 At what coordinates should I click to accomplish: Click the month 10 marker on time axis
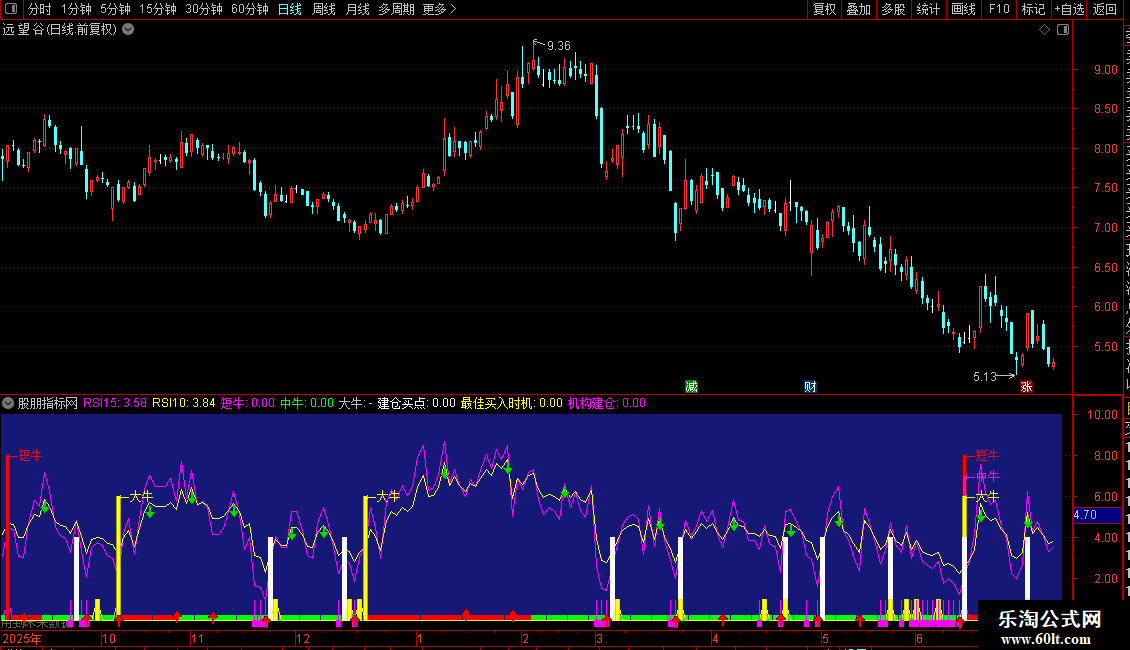click(108, 638)
